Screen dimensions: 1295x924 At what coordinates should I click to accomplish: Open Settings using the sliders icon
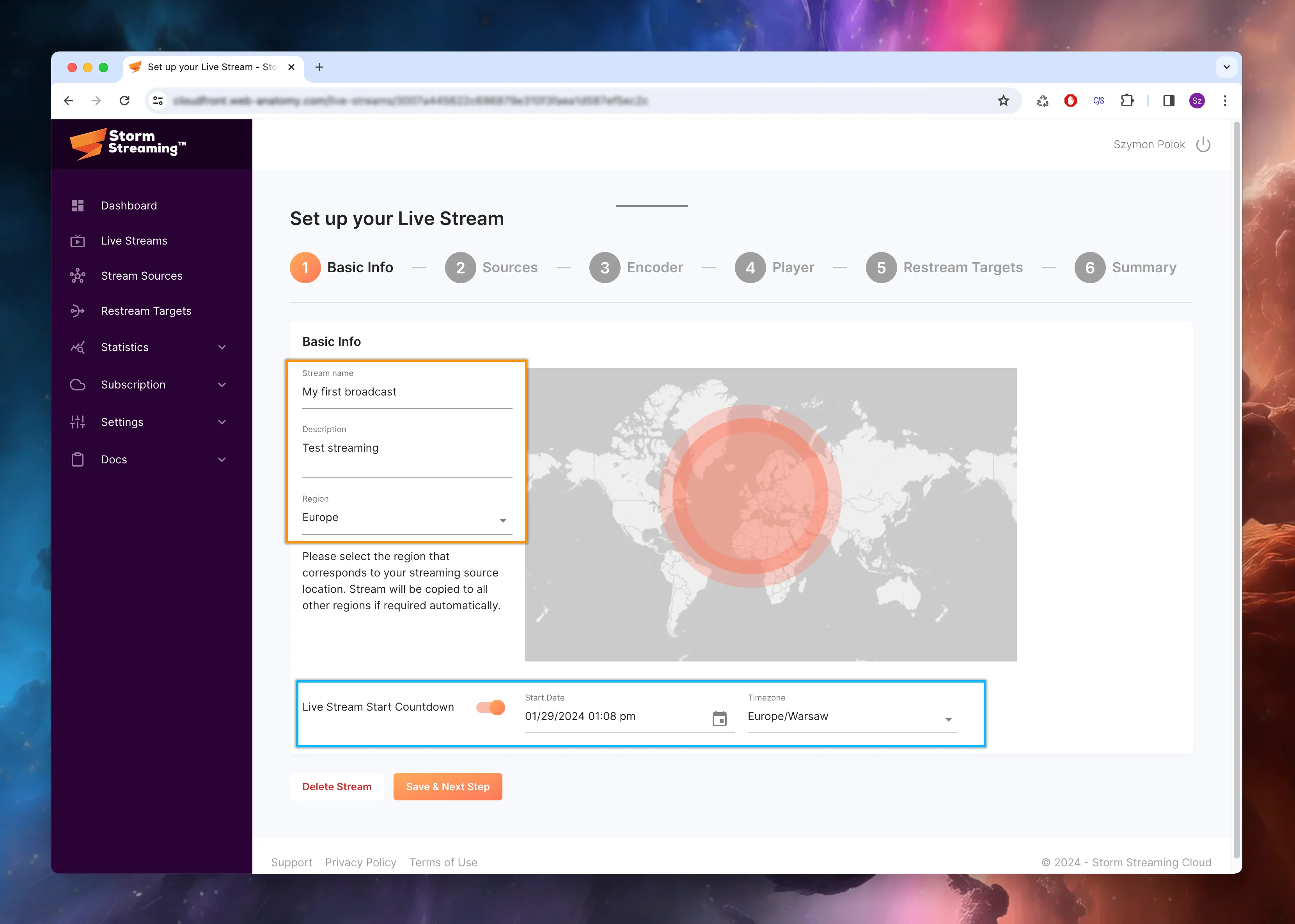point(78,422)
